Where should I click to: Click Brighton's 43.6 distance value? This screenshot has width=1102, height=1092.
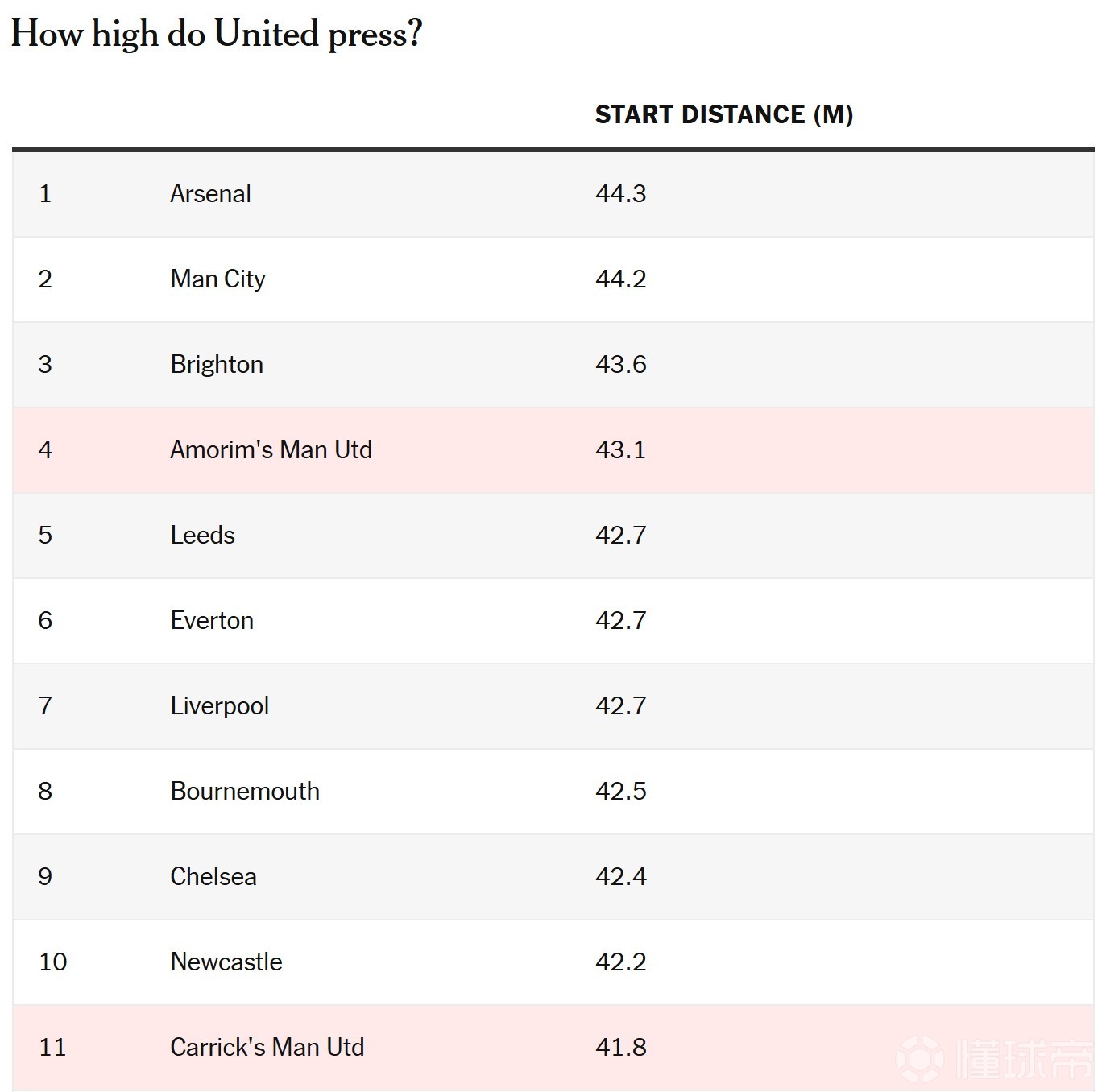(x=620, y=365)
